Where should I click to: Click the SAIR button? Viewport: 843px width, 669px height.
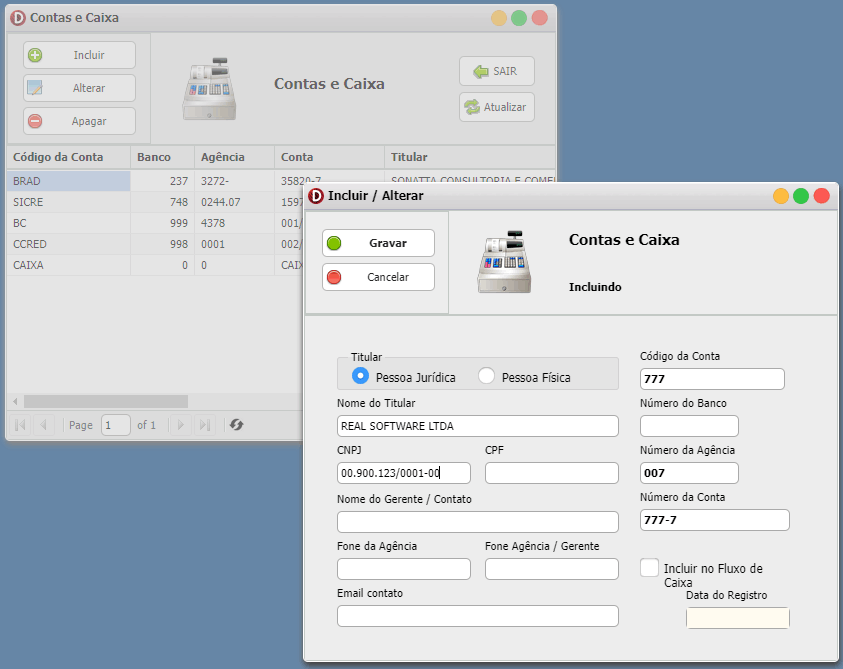point(496,71)
